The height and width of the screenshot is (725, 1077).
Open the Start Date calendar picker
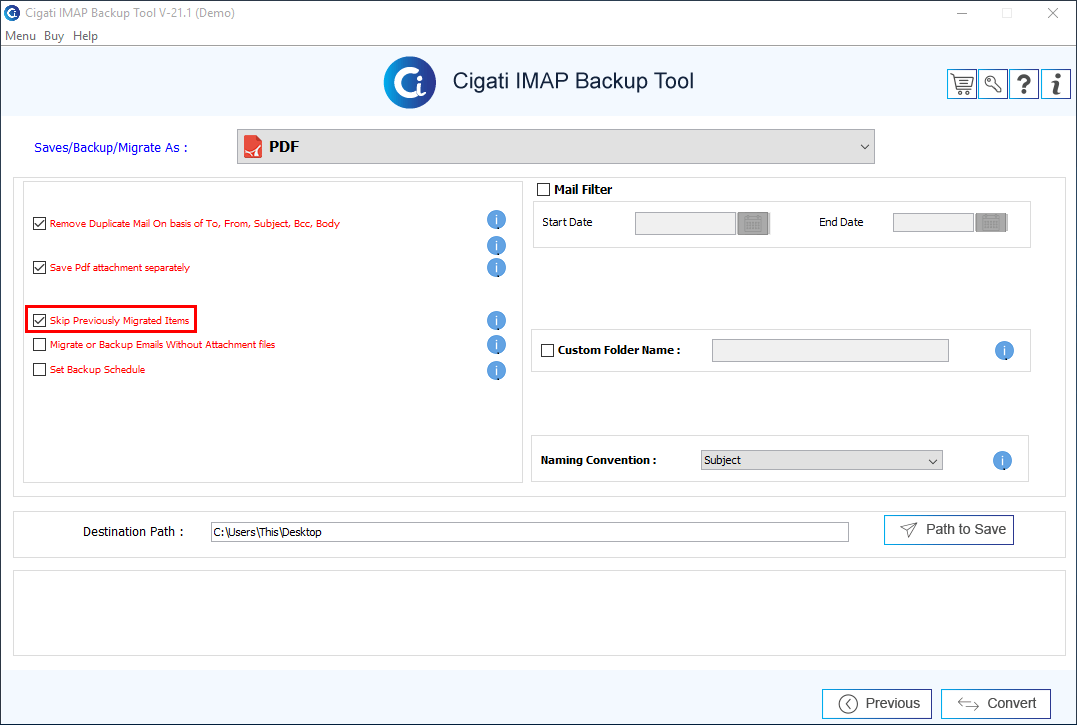point(753,223)
